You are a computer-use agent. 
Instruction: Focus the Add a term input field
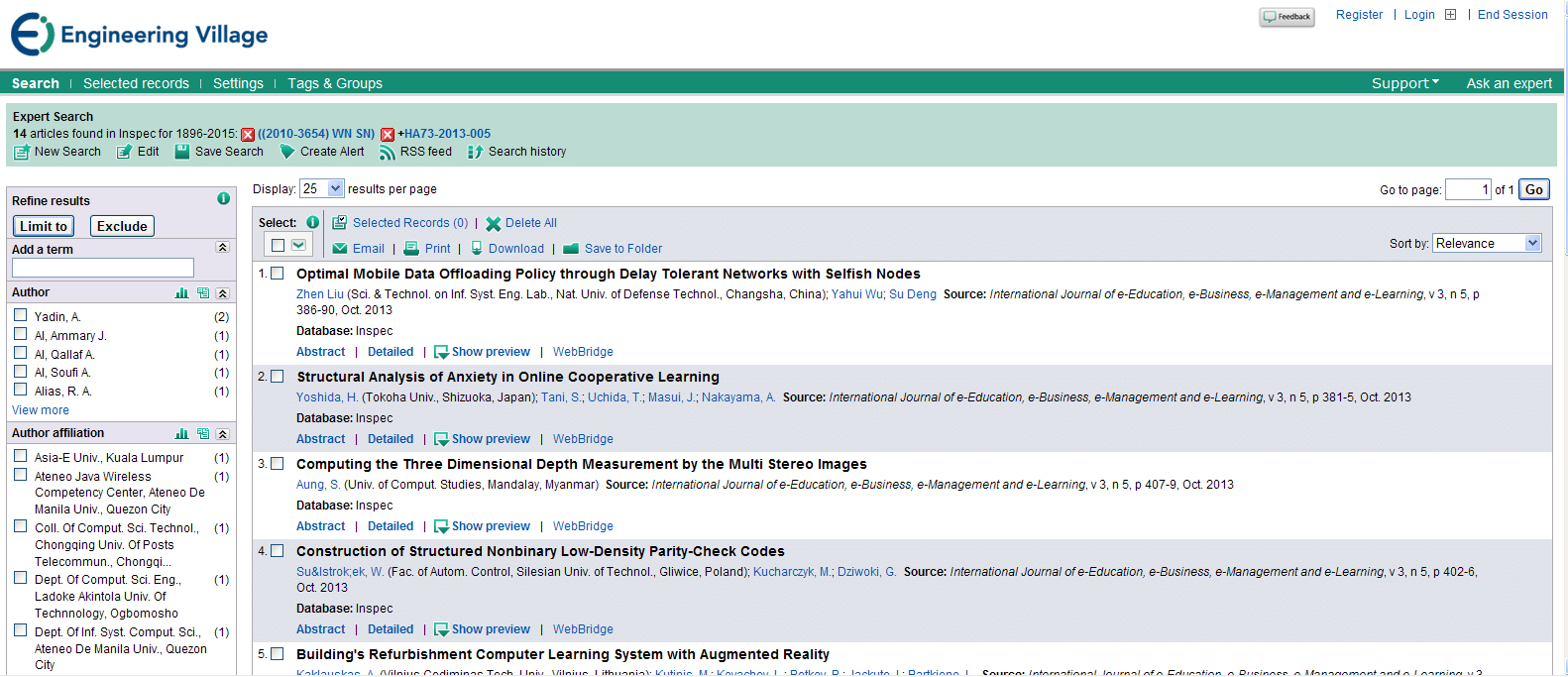point(103,268)
